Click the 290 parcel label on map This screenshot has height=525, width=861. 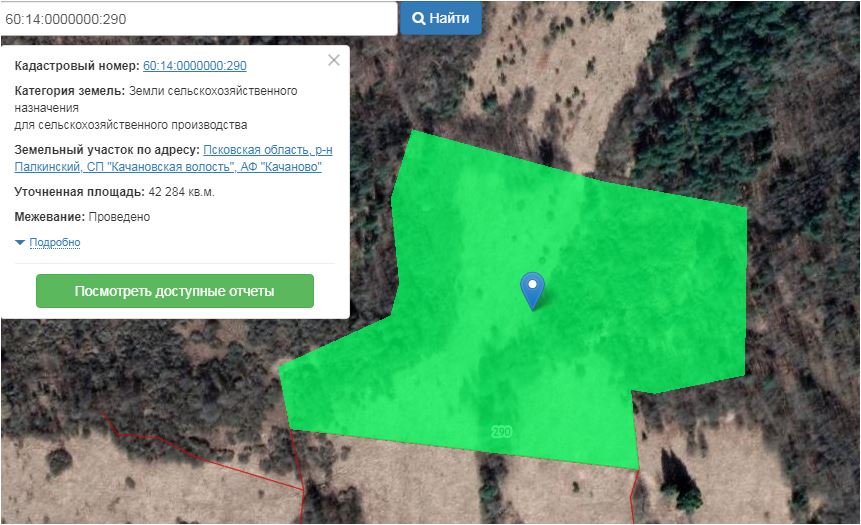502,431
